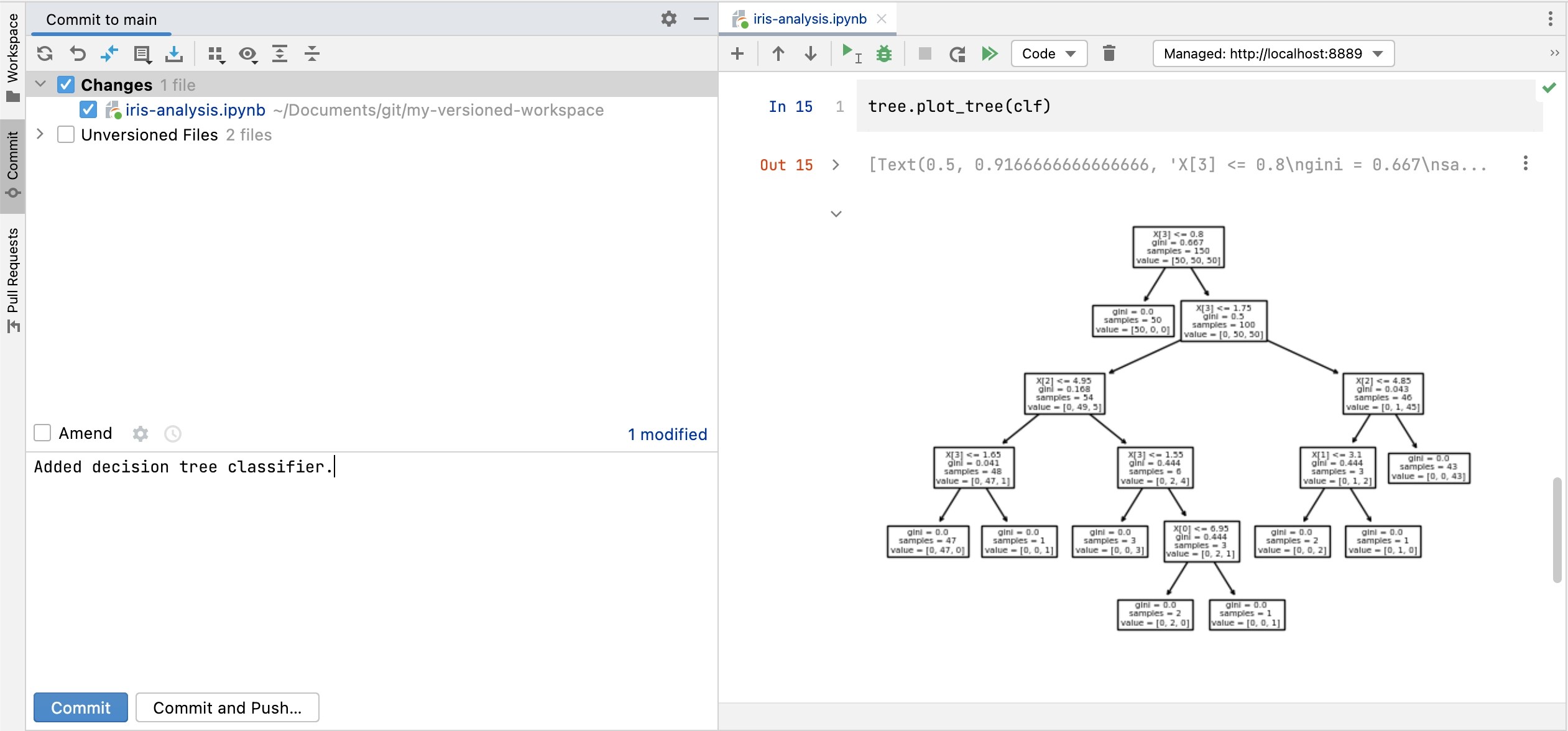
Task: Delete the selected notebook cell
Action: (1109, 53)
